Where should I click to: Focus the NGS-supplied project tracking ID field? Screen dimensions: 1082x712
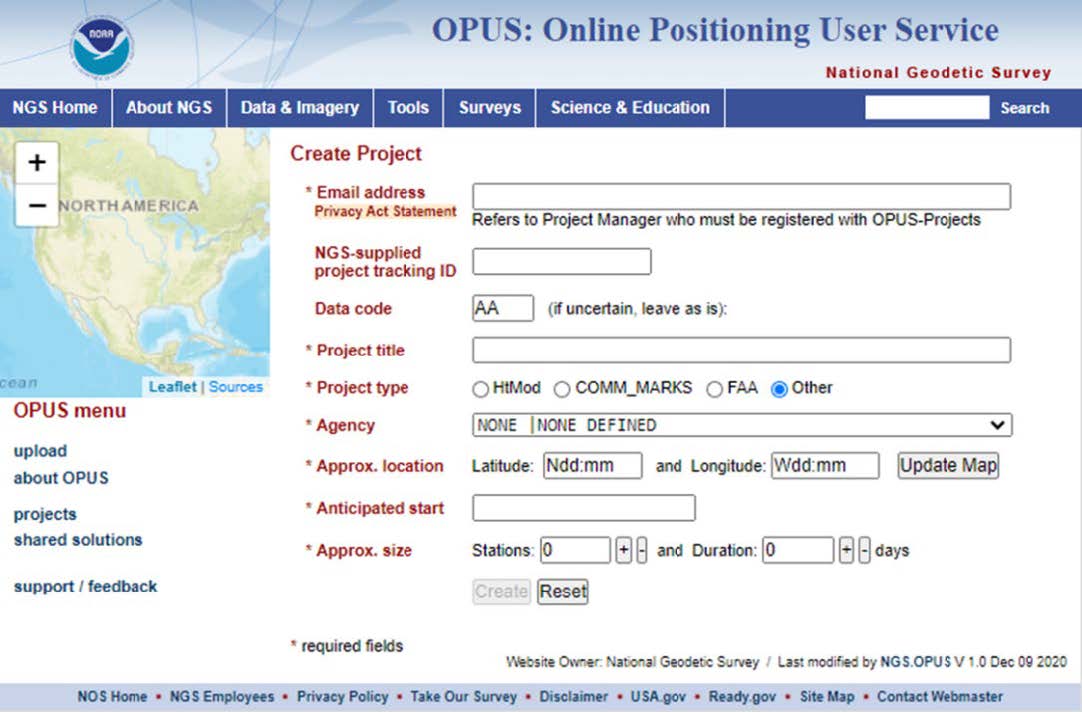pyautogui.click(x=562, y=261)
